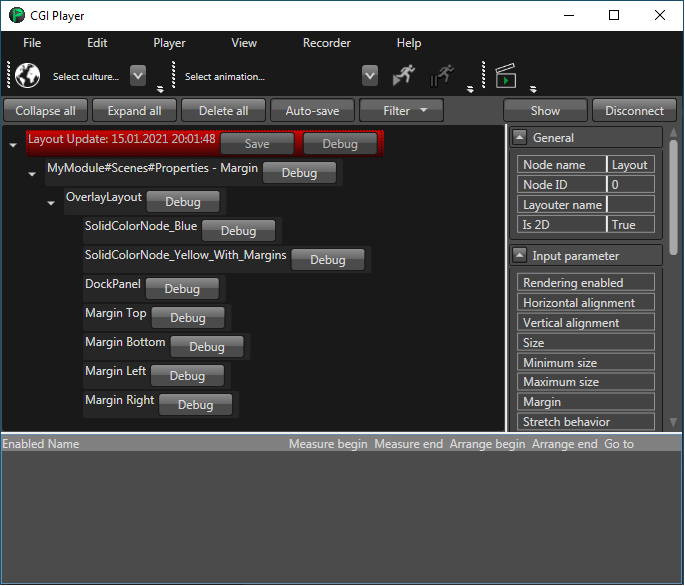Image resolution: width=685 pixels, height=586 pixels.
Task: Click the Delete all button
Action: 223,111
